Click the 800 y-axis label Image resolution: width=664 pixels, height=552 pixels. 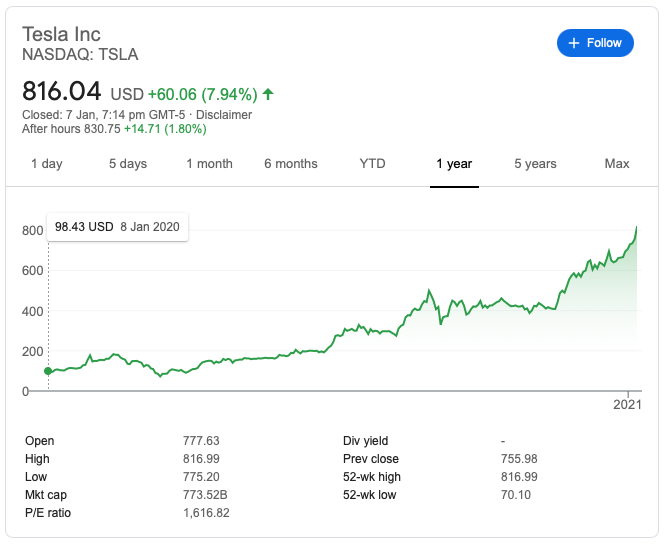[33, 231]
